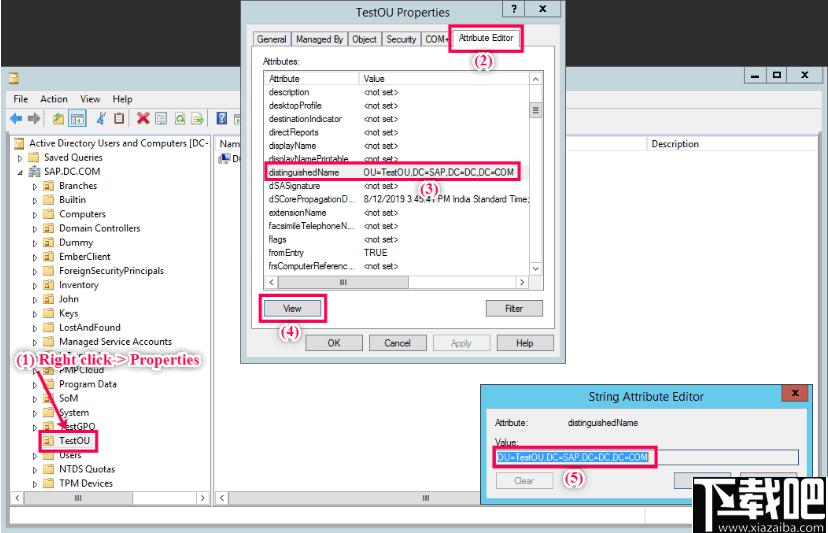This screenshot has height=533, width=828.
Task: Click the red Delete X toolbar icon
Action: pos(144,119)
